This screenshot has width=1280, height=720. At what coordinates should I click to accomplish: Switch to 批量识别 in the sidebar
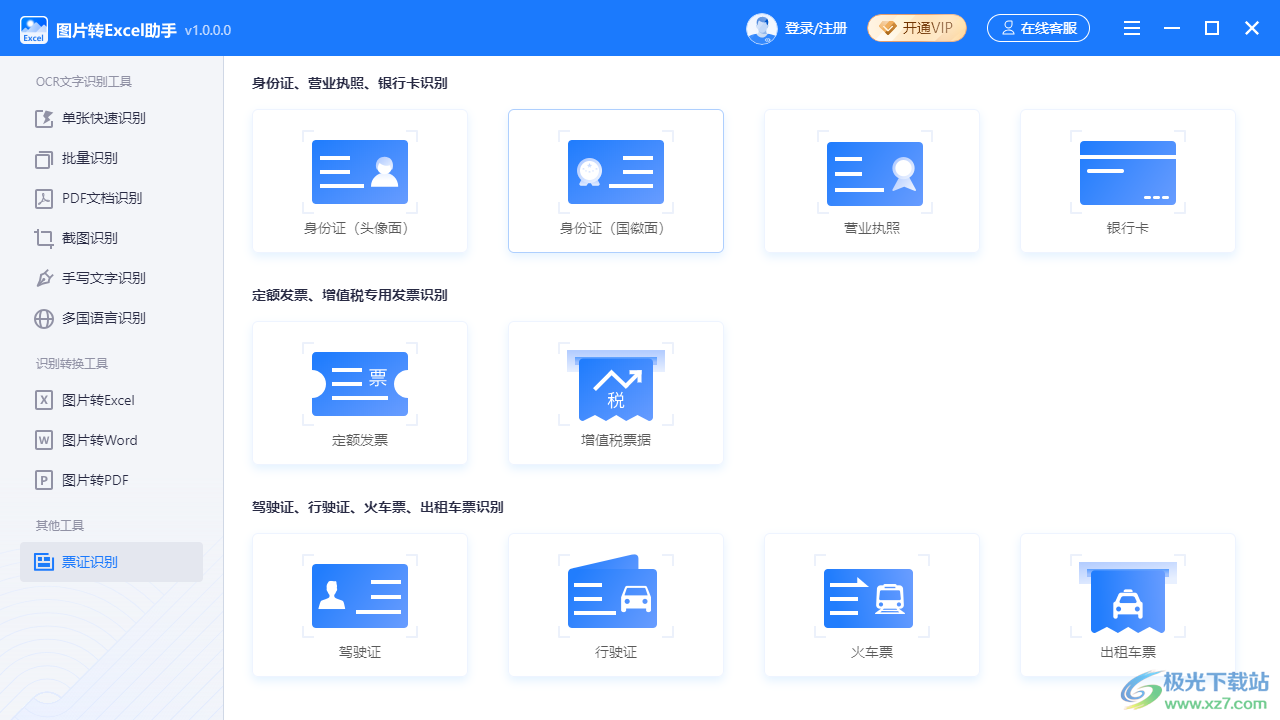[111, 158]
